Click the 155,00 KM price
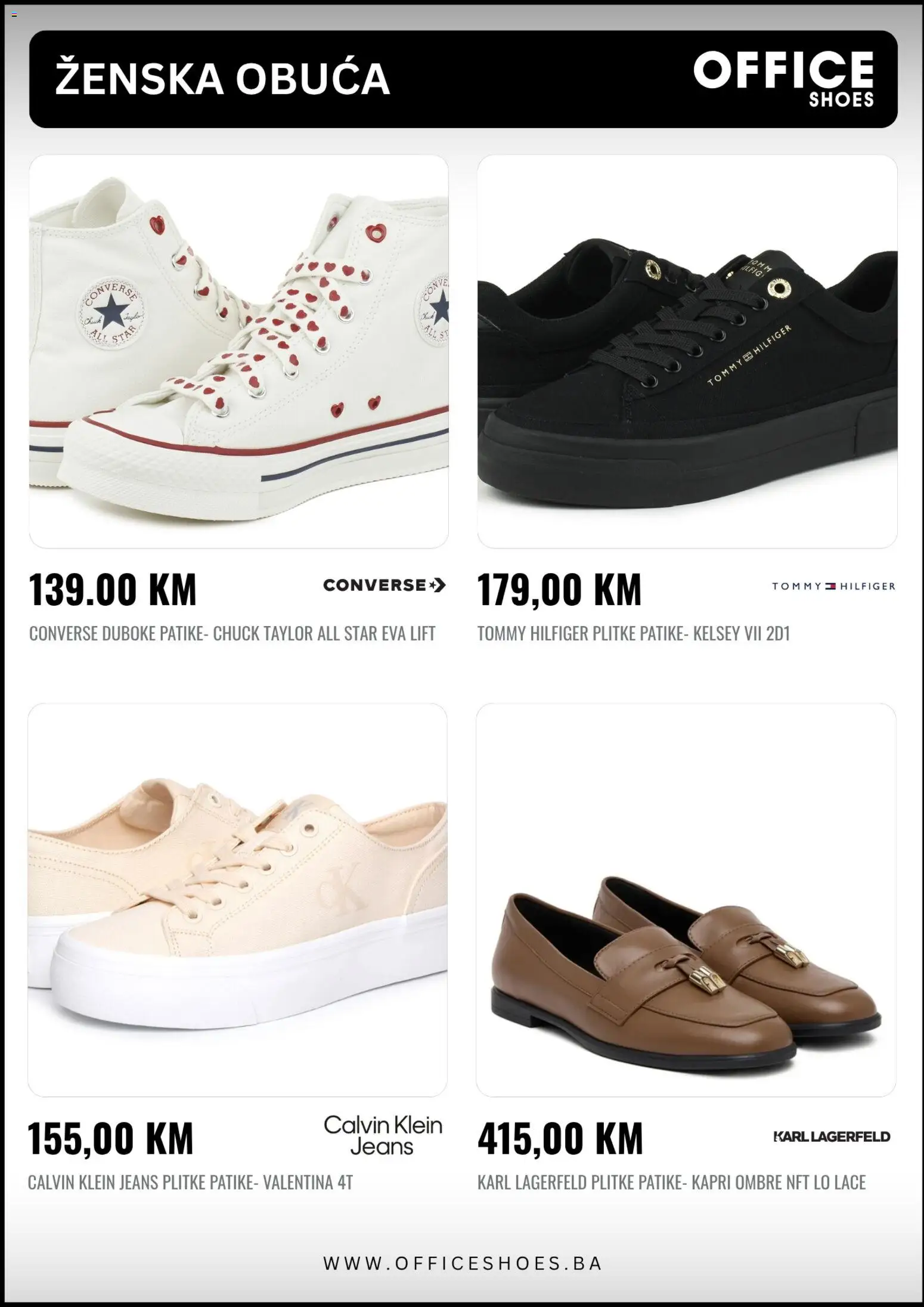Screen dimensions: 924x1307 [111, 1138]
